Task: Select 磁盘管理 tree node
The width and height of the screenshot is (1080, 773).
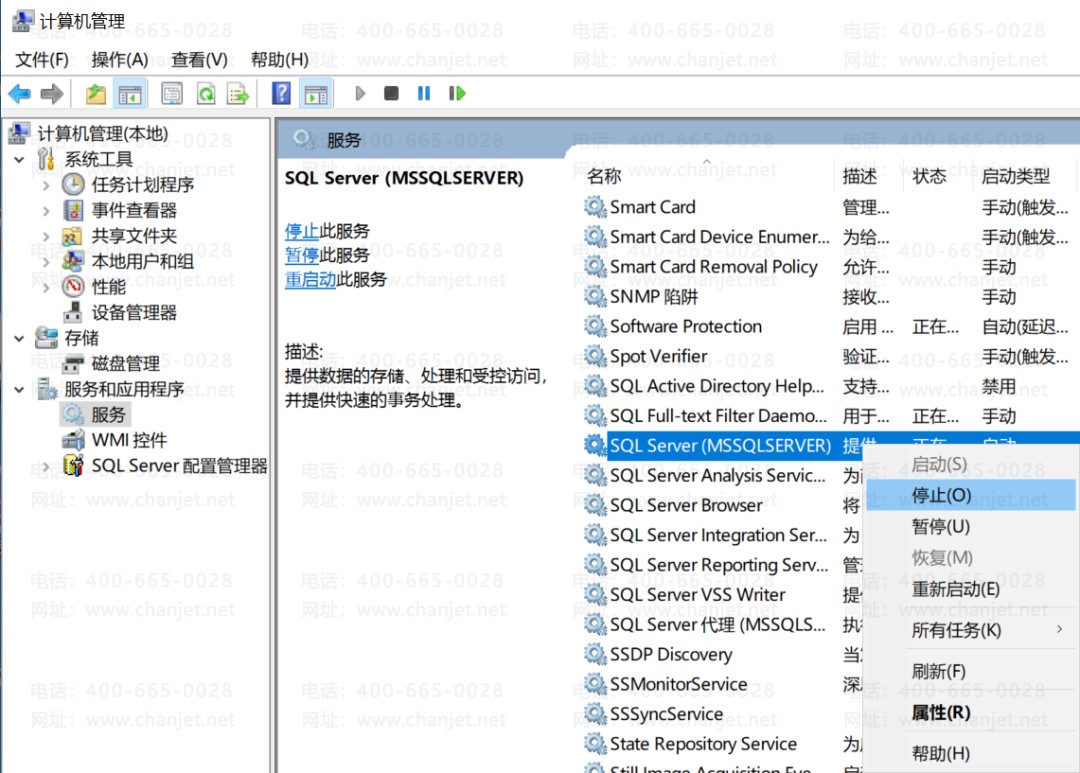Action: pyautogui.click(x=125, y=363)
